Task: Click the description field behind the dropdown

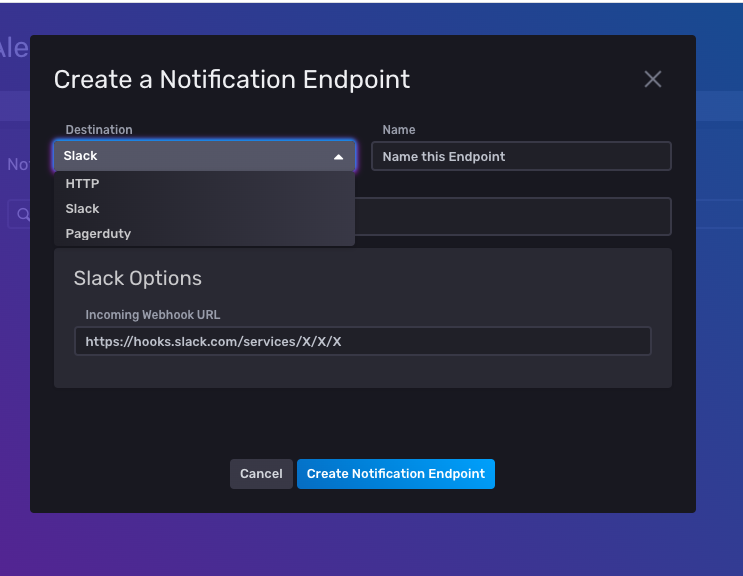Action: pos(513,216)
